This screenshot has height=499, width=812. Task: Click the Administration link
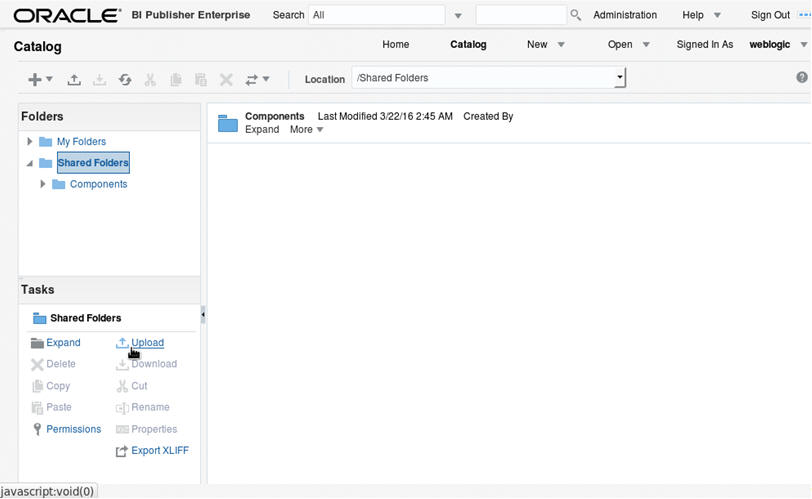(625, 15)
